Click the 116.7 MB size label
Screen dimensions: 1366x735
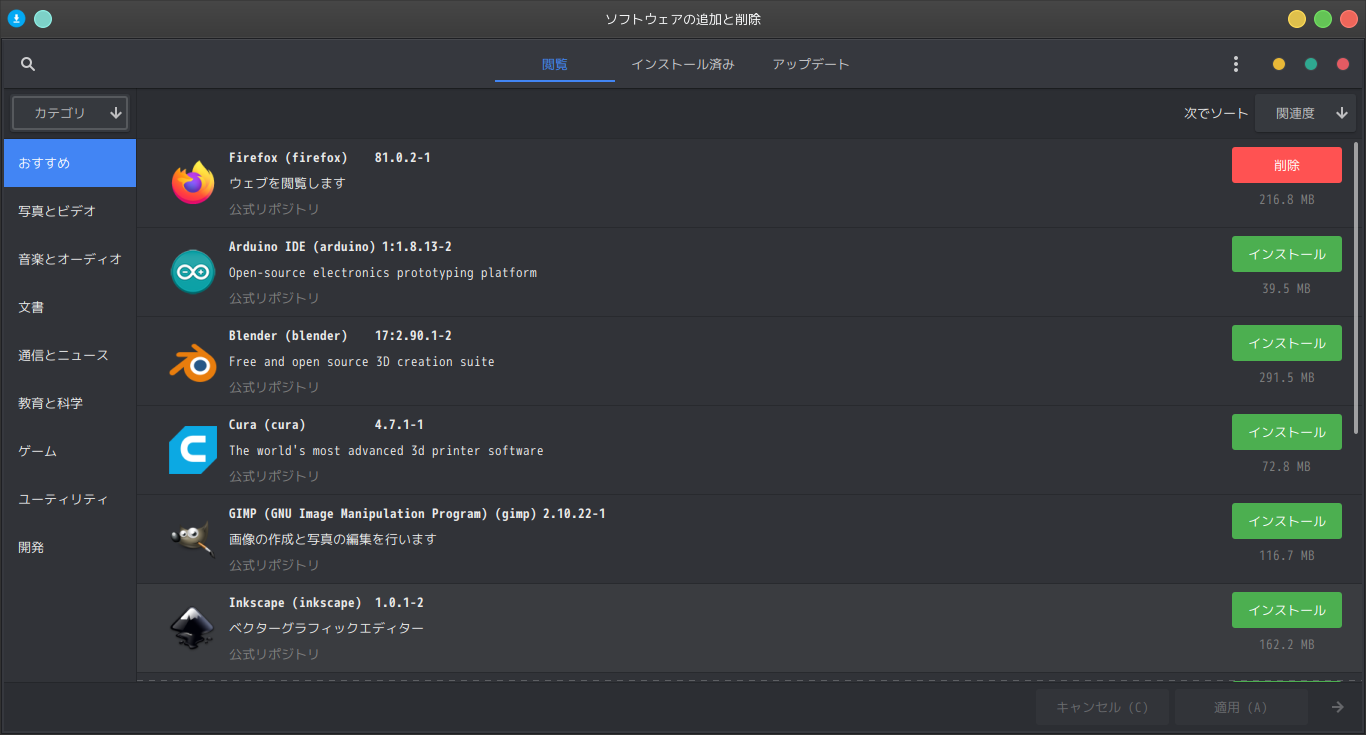pyautogui.click(x=1287, y=556)
